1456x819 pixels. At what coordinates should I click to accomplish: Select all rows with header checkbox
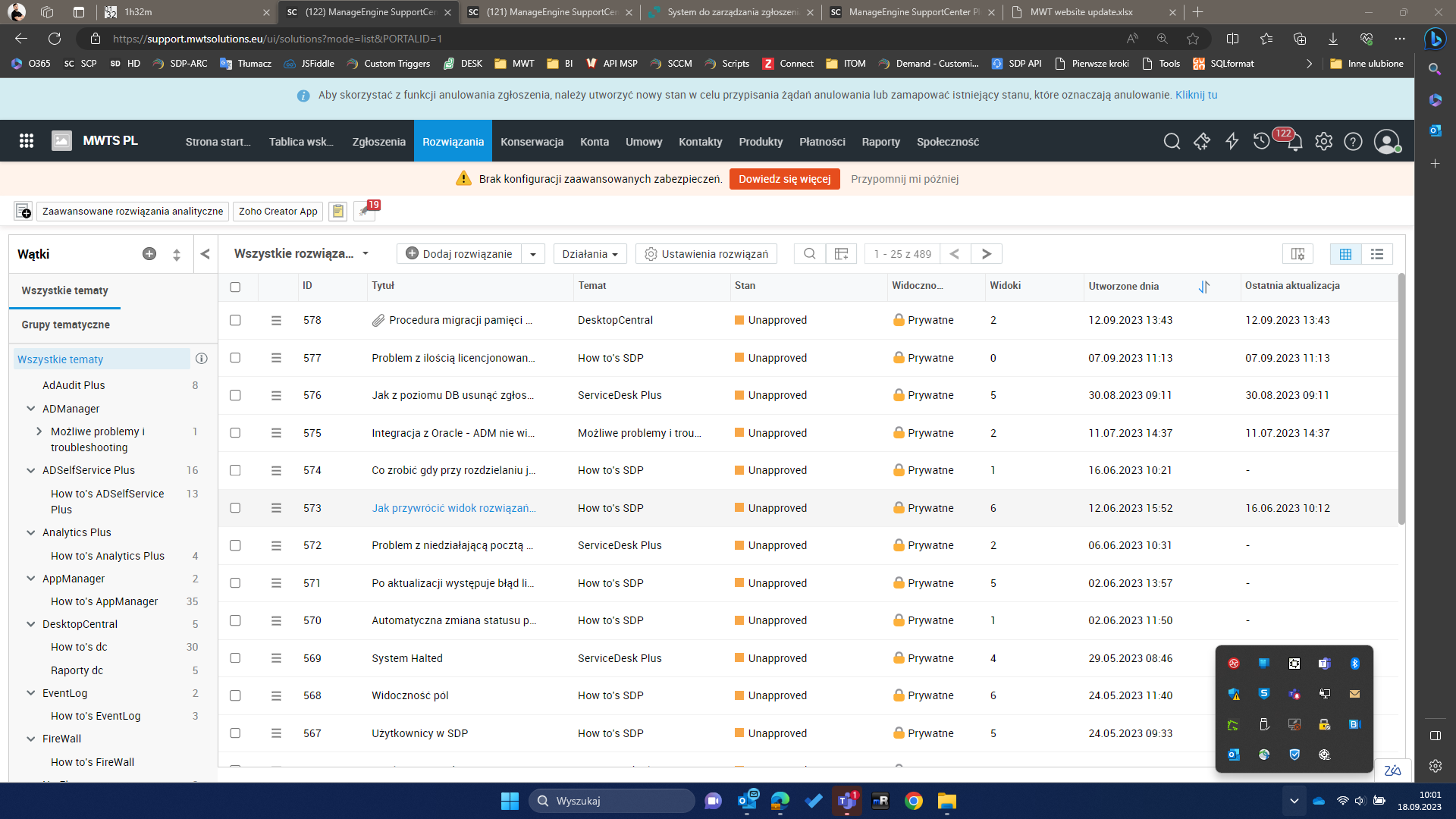235,287
